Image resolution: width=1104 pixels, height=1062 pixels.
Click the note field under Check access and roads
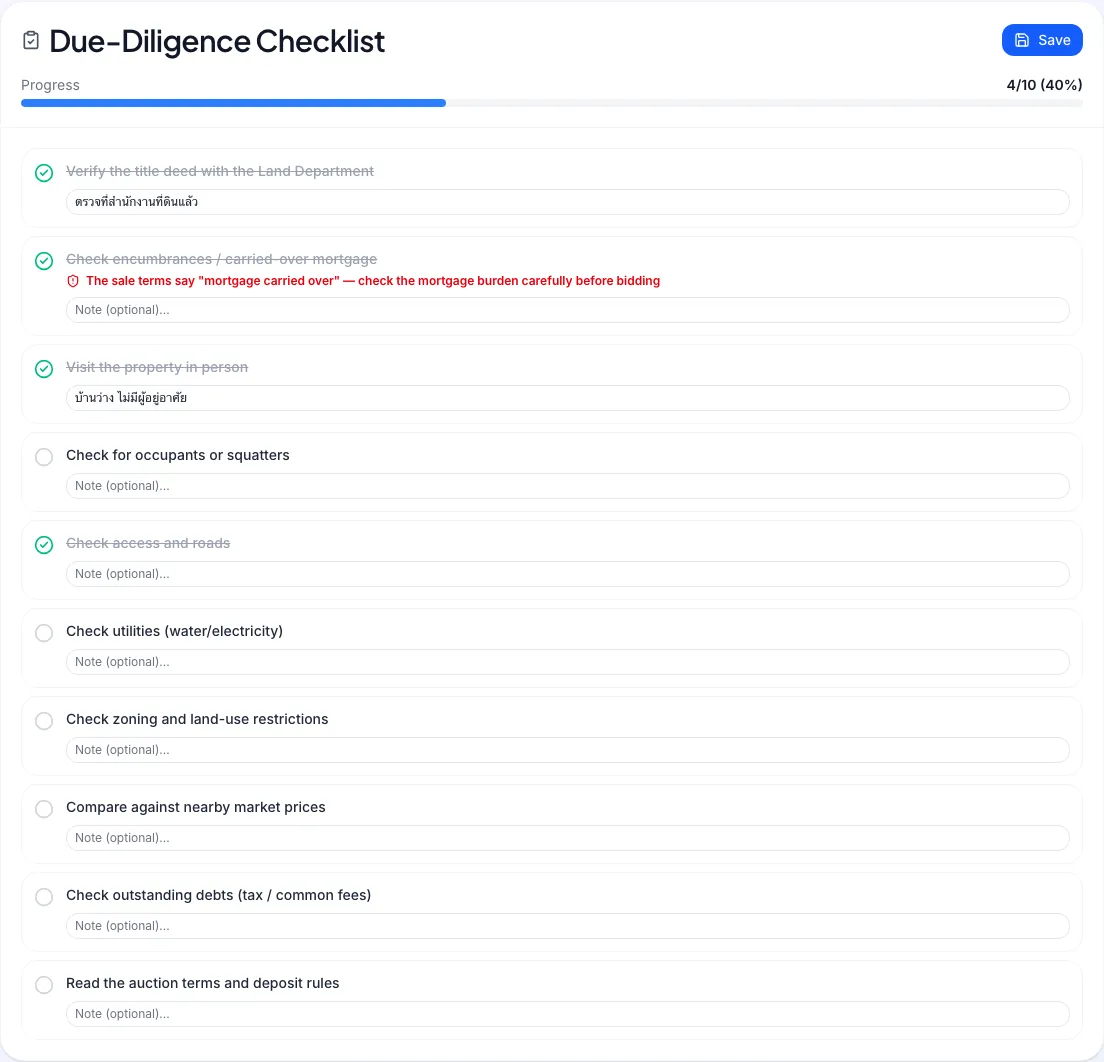[x=567, y=574]
